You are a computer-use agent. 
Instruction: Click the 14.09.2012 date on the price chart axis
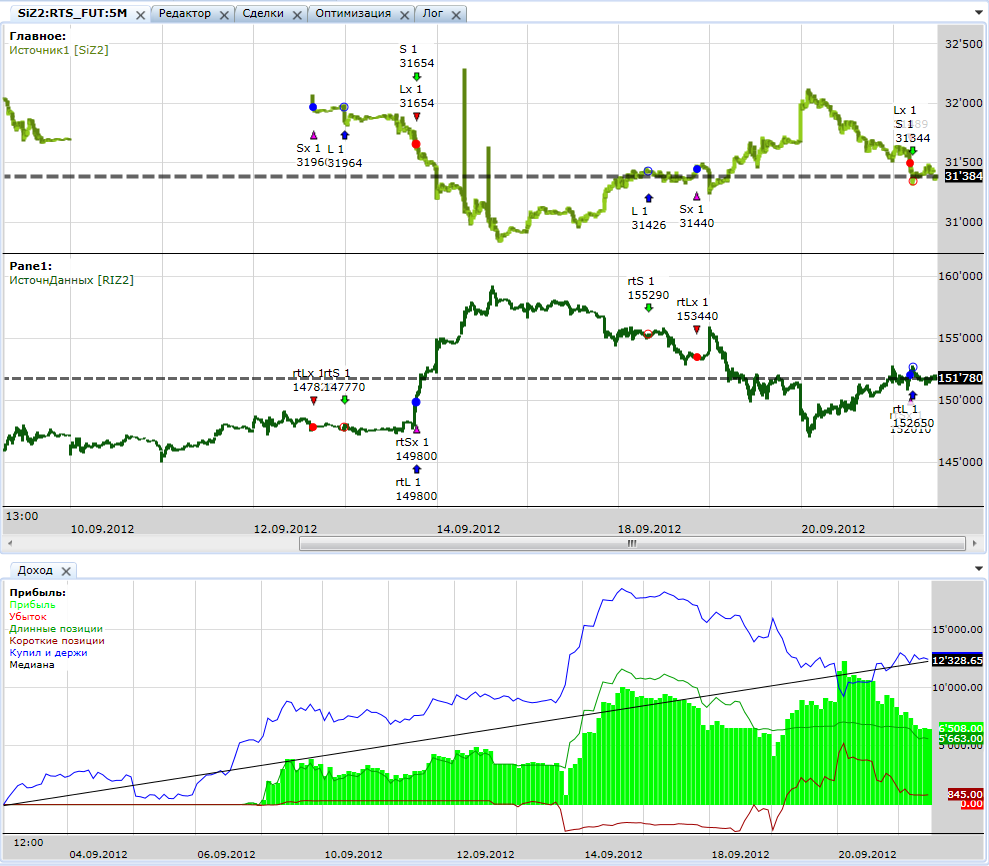pos(468,529)
